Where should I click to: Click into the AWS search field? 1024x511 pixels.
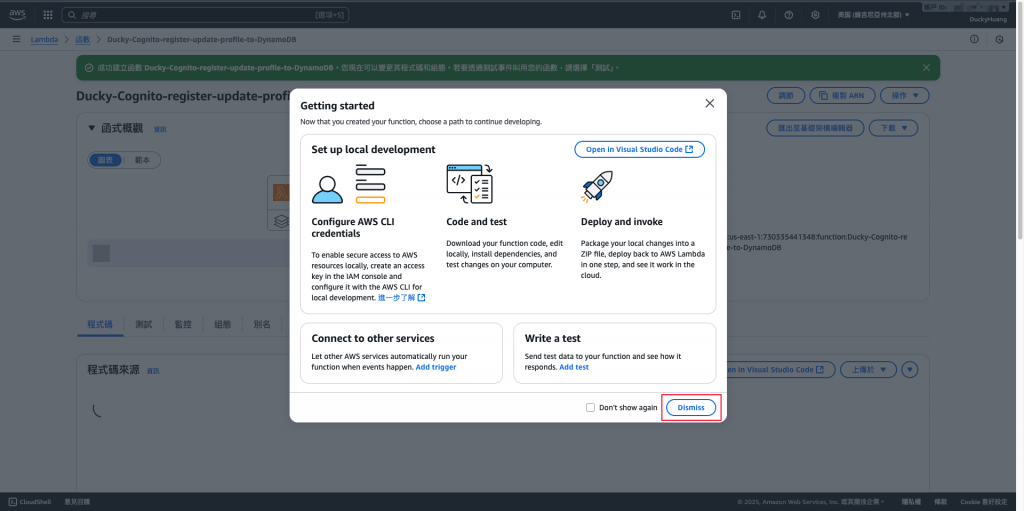tap(205, 14)
